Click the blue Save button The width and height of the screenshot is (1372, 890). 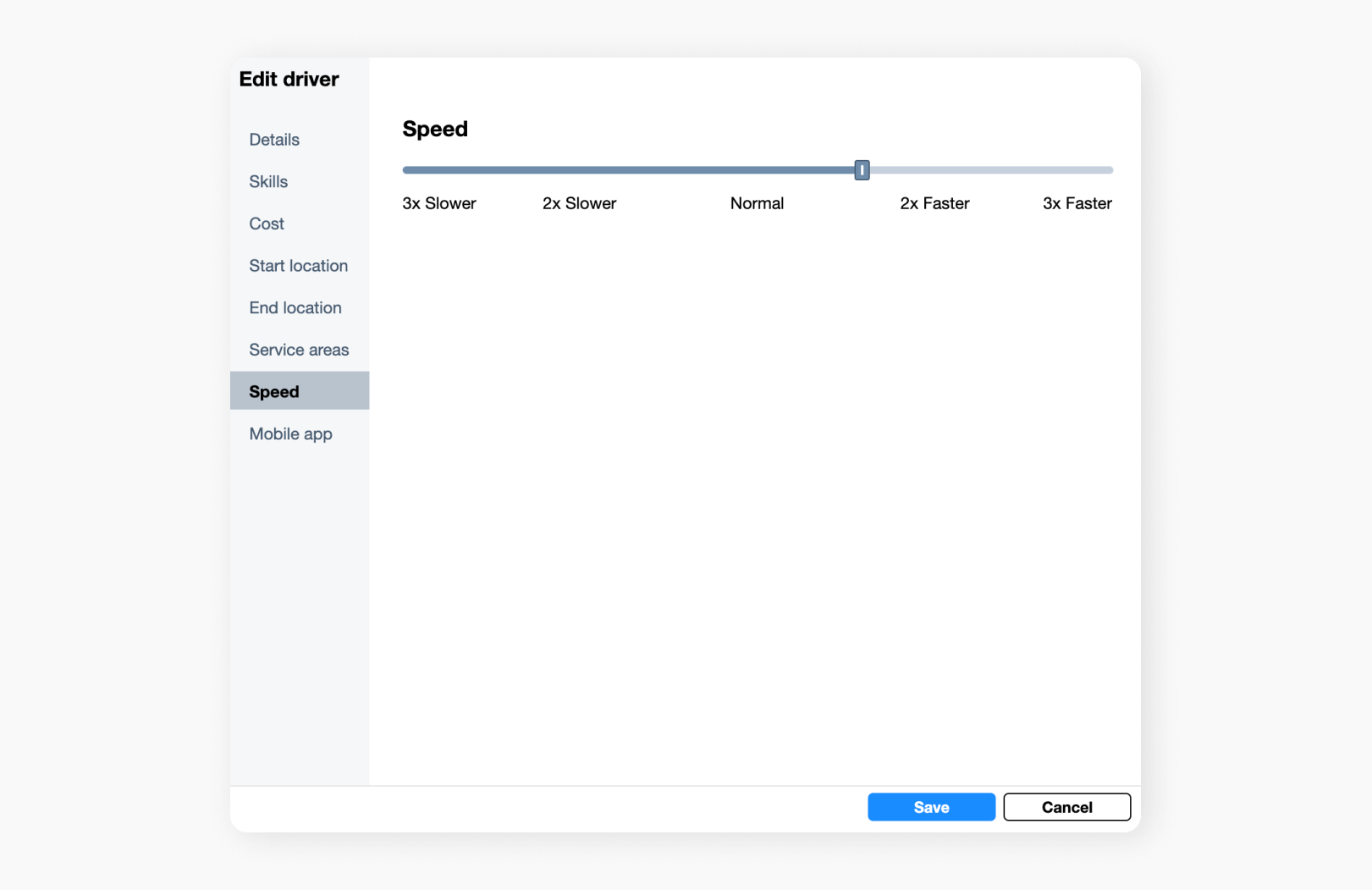pos(931,807)
